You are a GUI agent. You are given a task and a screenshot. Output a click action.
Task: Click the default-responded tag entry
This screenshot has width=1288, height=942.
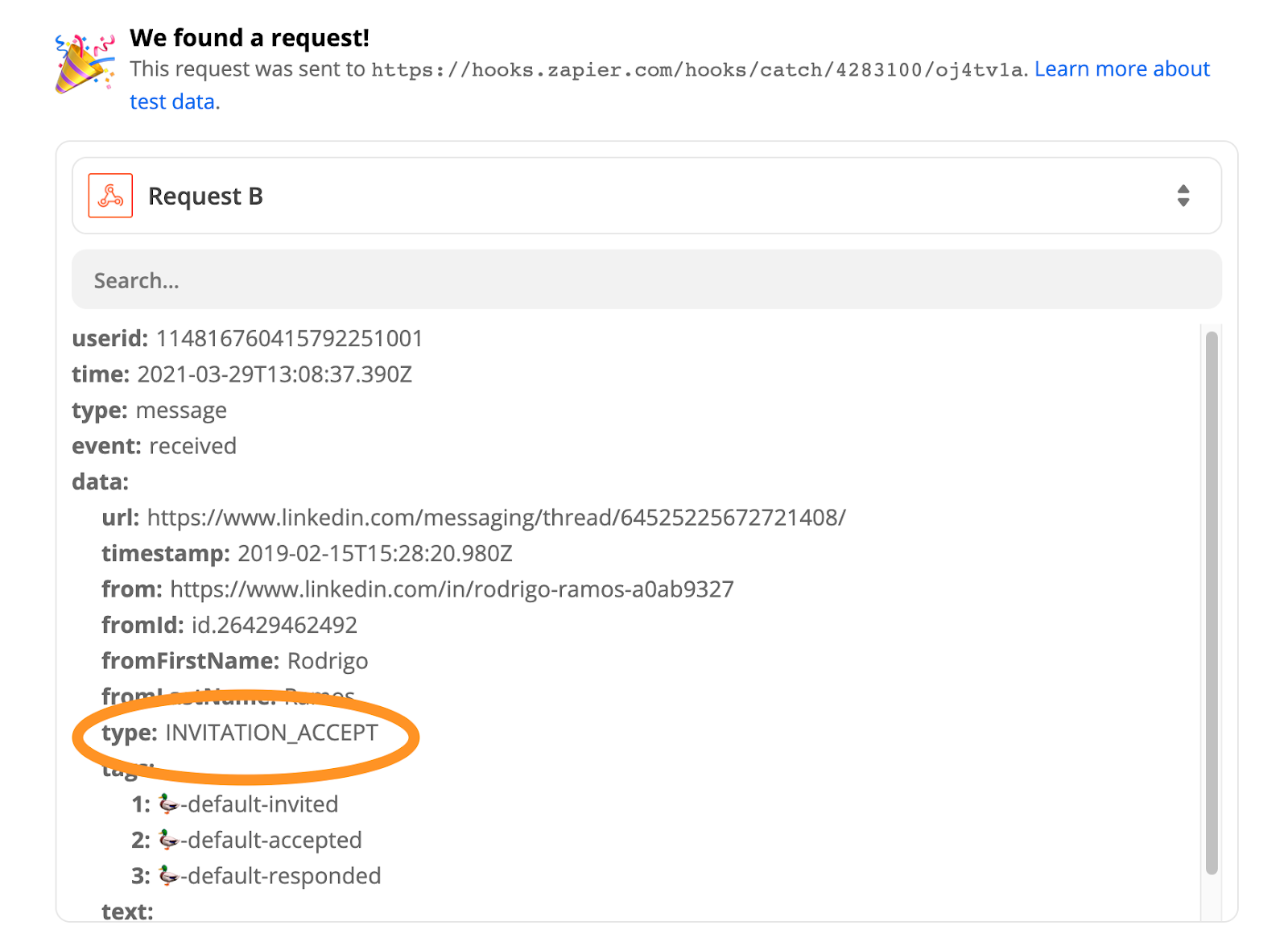(x=269, y=876)
